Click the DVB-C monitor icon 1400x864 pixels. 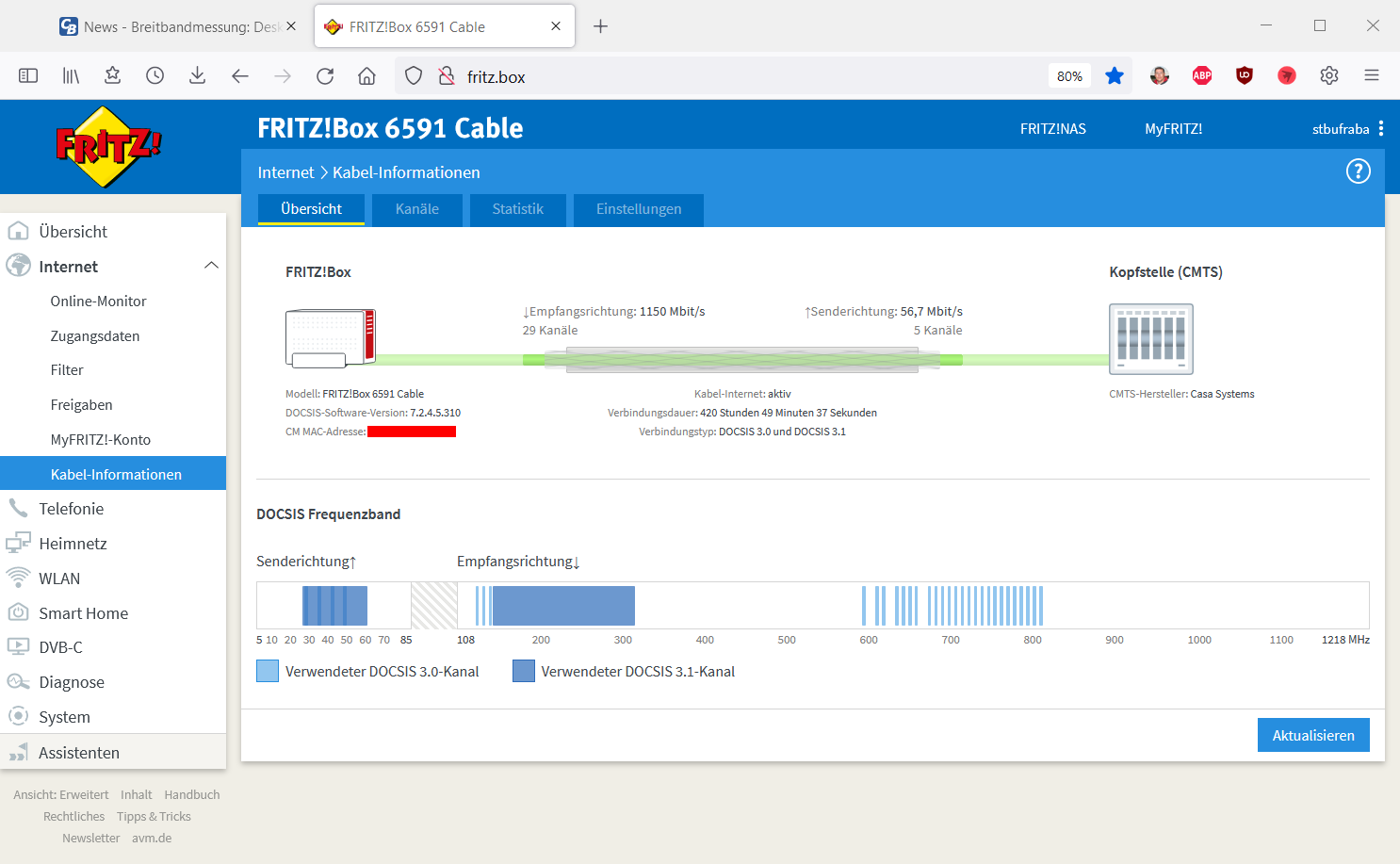coord(18,647)
